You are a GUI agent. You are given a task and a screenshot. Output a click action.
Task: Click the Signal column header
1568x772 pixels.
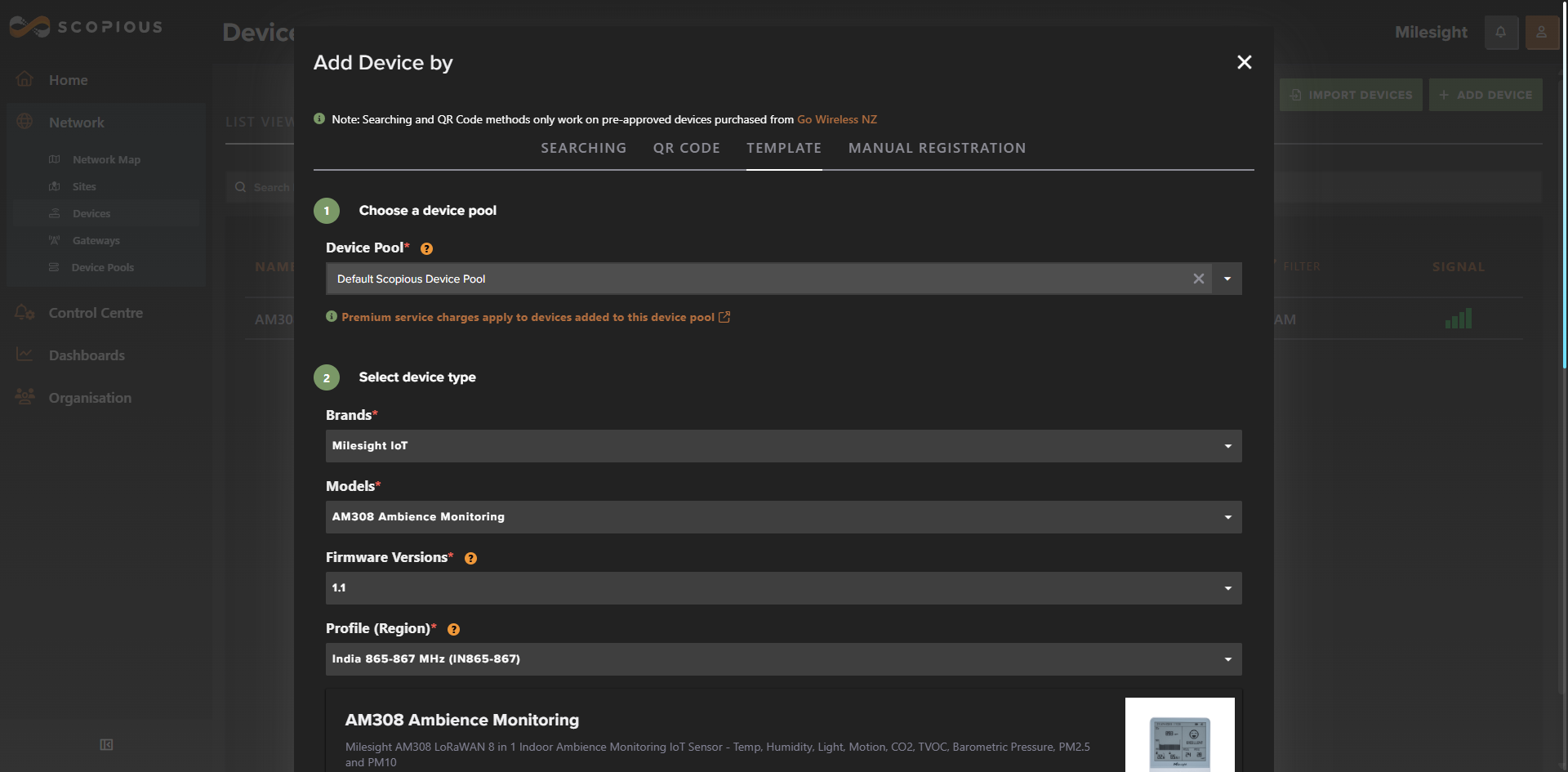click(x=1459, y=267)
